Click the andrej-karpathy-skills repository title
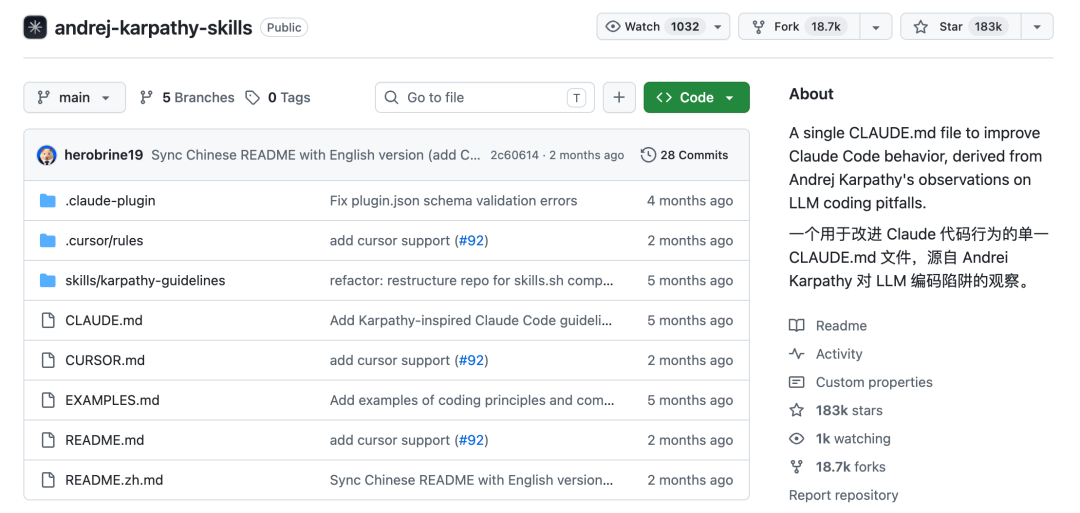This screenshot has width=1080, height=513. click(x=154, y=28)
